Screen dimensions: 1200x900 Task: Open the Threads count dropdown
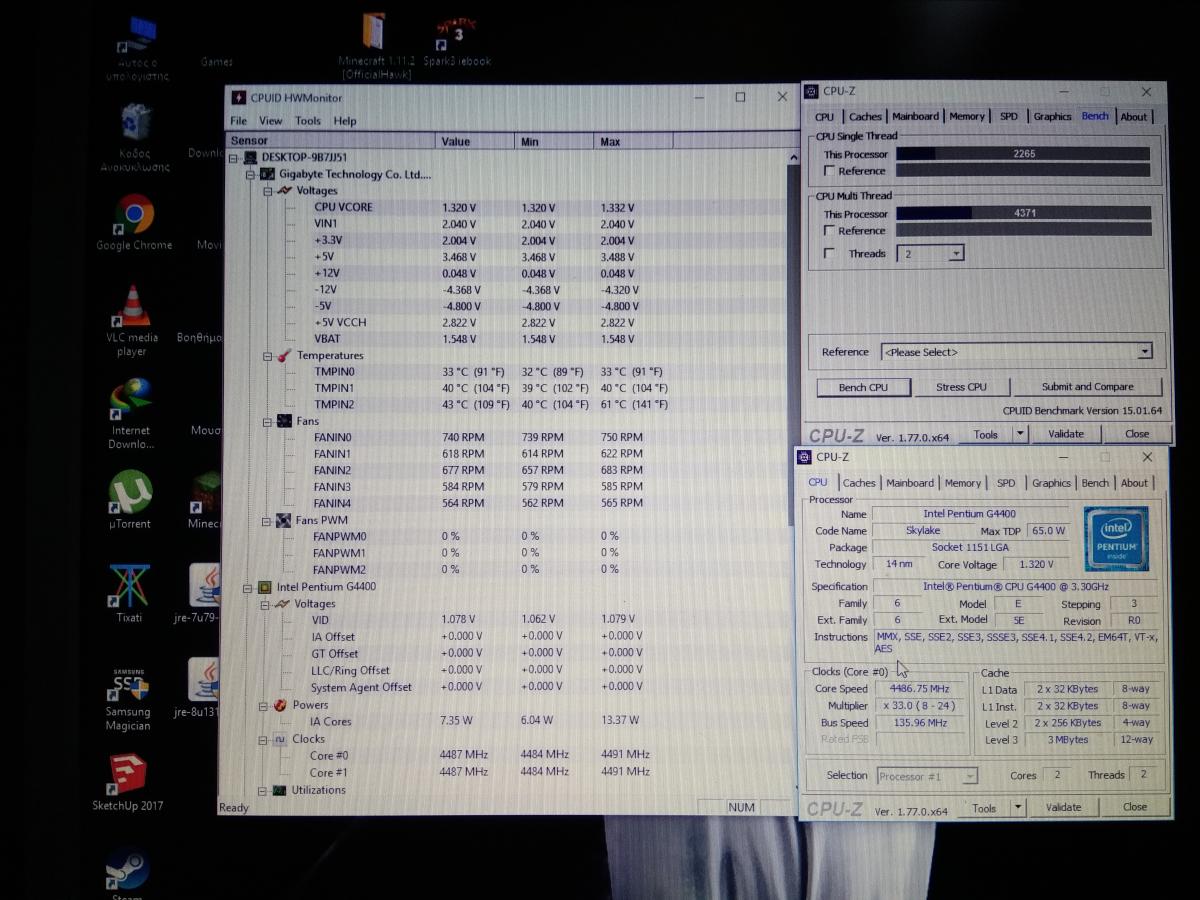point(956,254)
